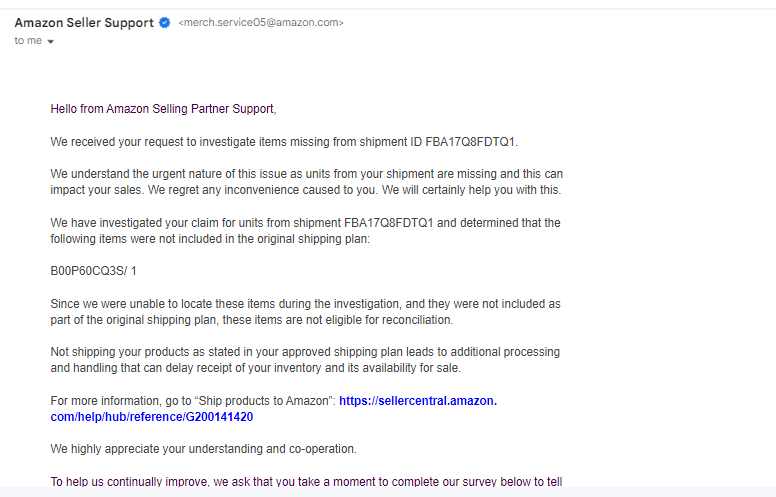Click the "not eligible for reconciliation" line
Image resolution: width=776 pixels, height=497 pixels.
coord(251,320)
